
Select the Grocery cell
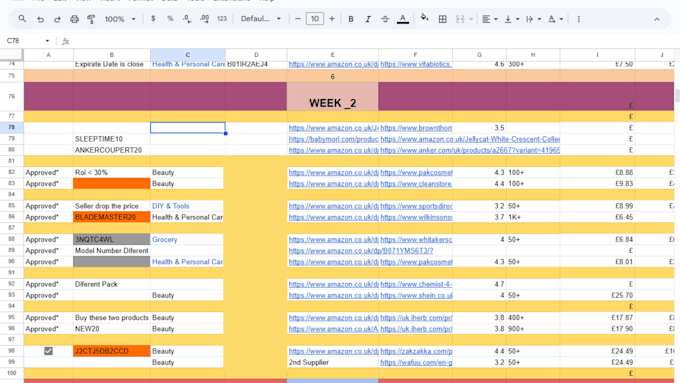click(188, 239)
